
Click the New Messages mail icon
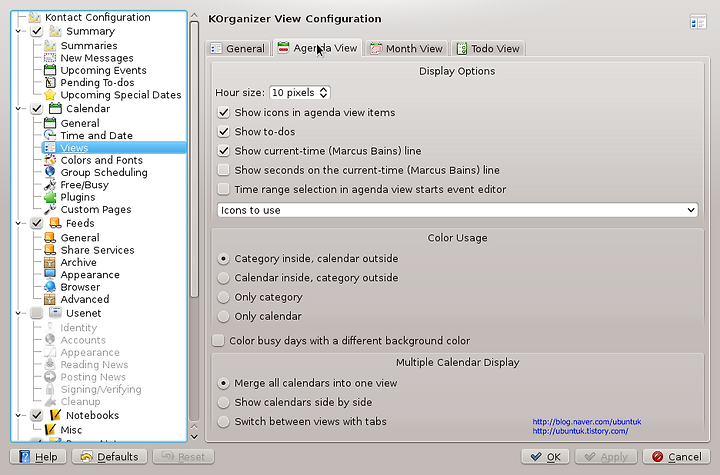(50, 58)
